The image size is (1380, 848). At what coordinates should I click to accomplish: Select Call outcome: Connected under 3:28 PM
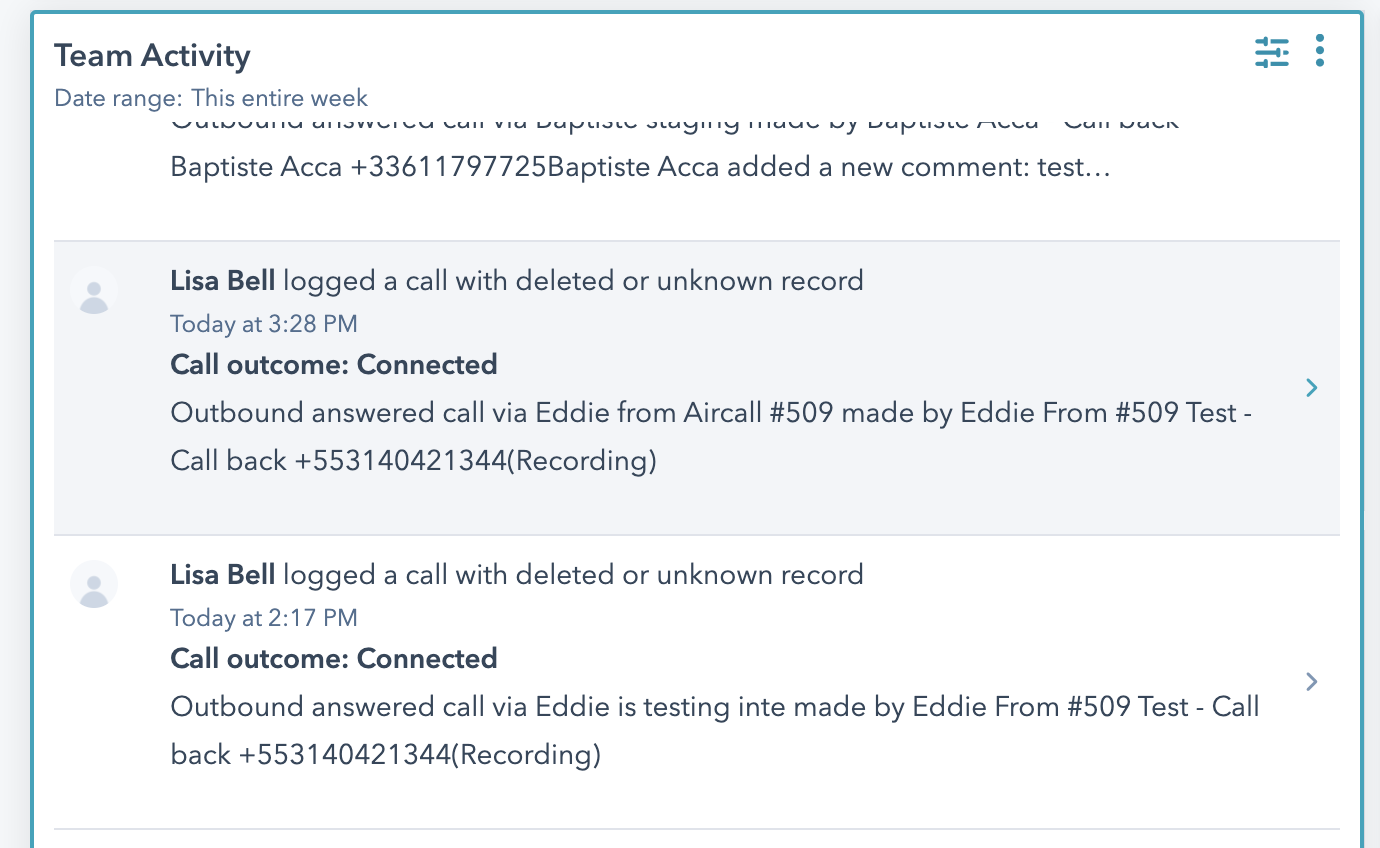[x=334, y=365]
